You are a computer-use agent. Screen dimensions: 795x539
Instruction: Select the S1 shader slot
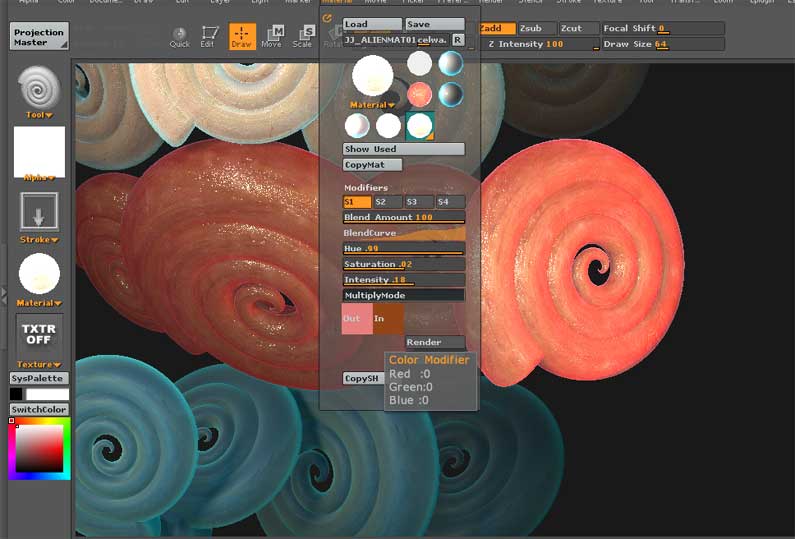(357, 202)
